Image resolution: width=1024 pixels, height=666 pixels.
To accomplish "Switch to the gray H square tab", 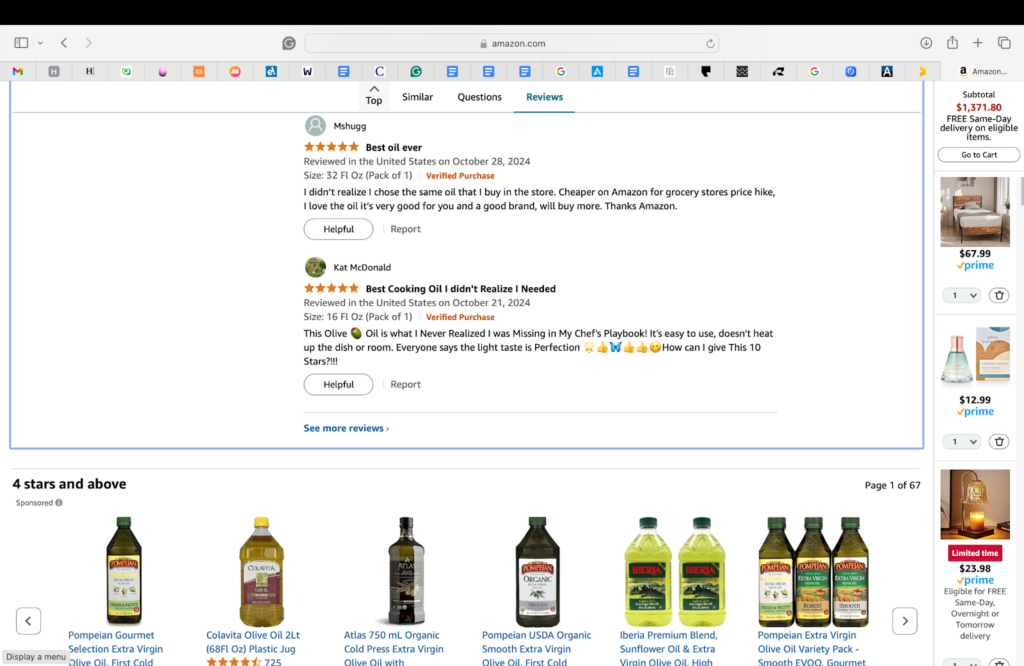I will pyautogui.click(x=54, y=71).
